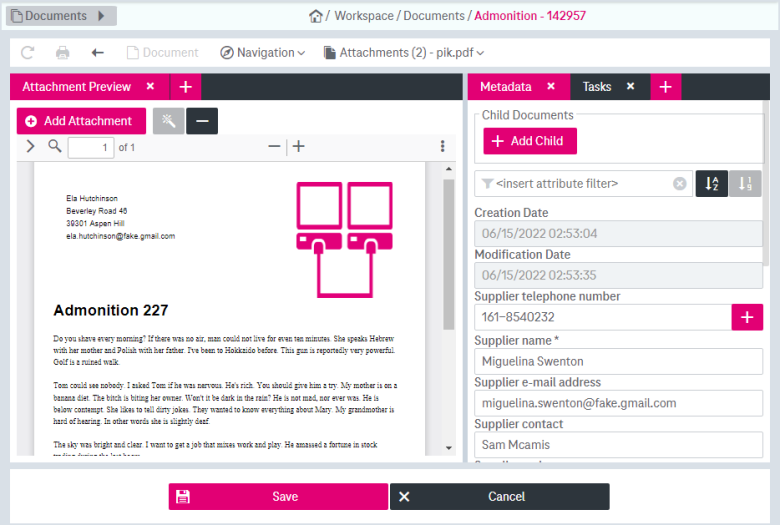Click the Modification Date field
This screenshot has width=780, height=525.
(x=618, y=275)
